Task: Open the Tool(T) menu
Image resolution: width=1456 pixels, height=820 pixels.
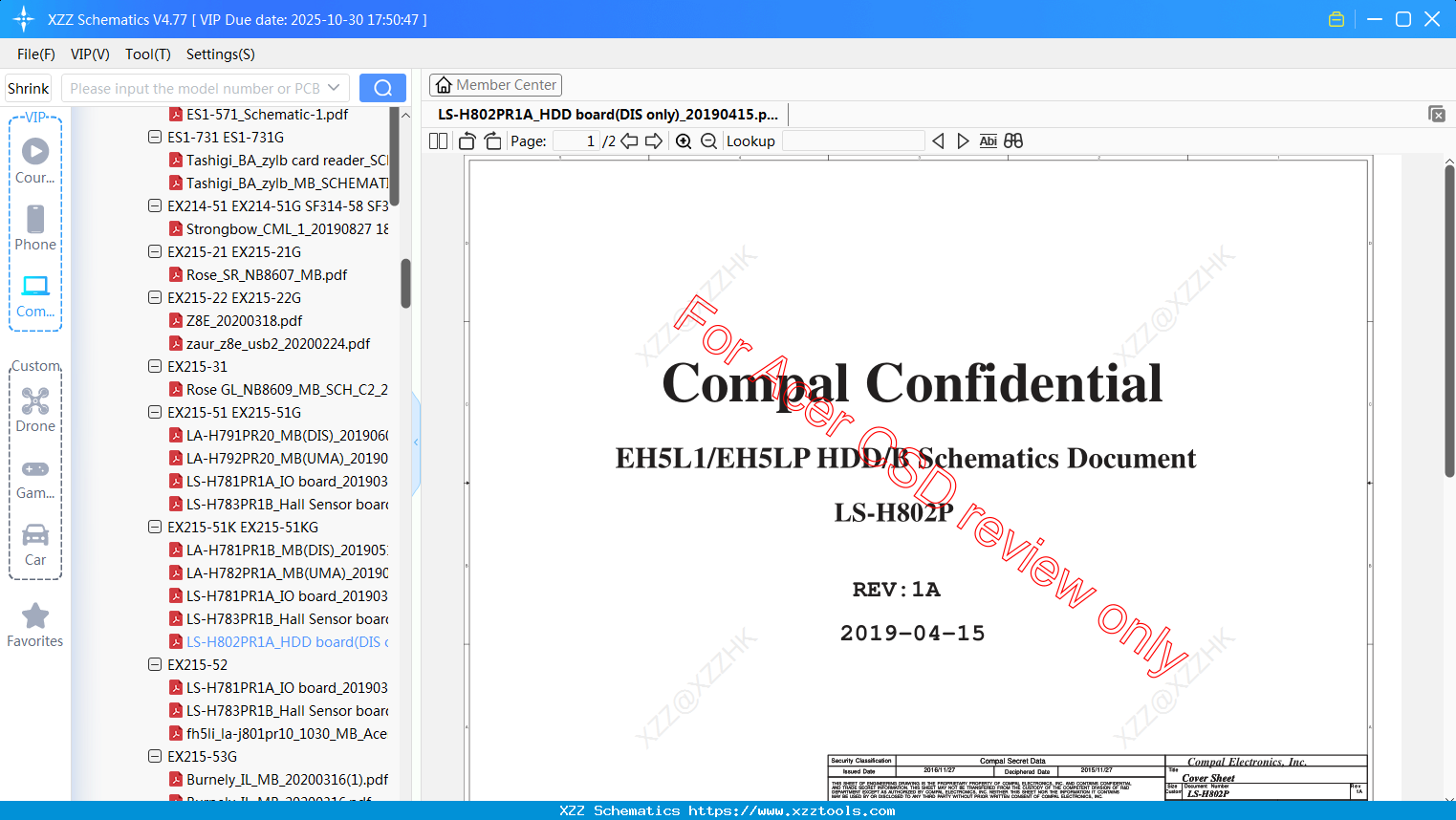Action: (x=148, y=54)
